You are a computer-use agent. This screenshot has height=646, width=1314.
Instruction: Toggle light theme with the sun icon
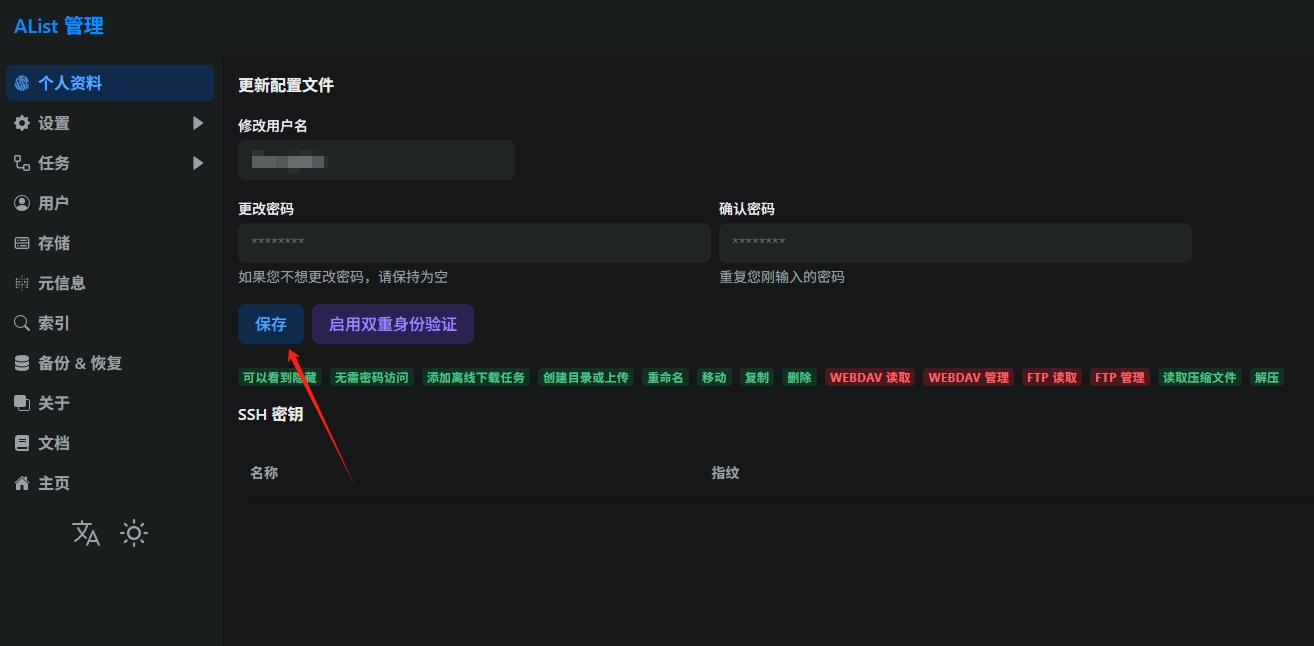[x=134, y=533]
